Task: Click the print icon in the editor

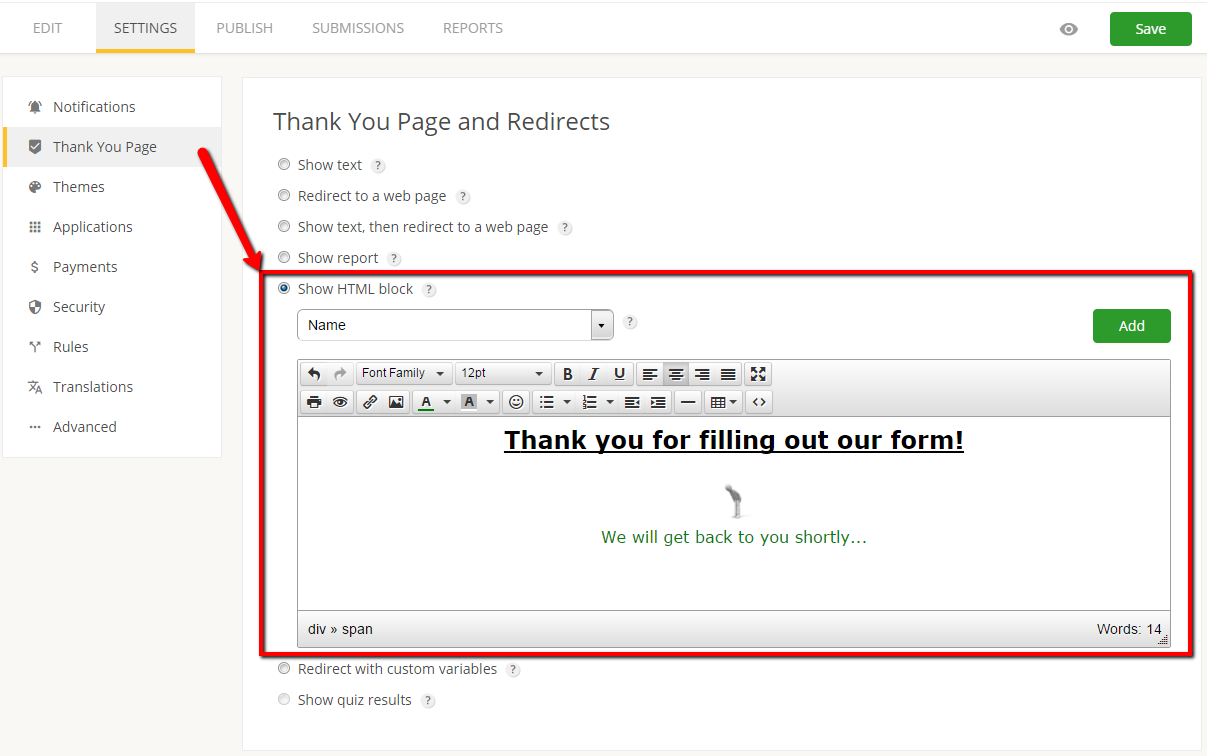Action: [314, 402]
